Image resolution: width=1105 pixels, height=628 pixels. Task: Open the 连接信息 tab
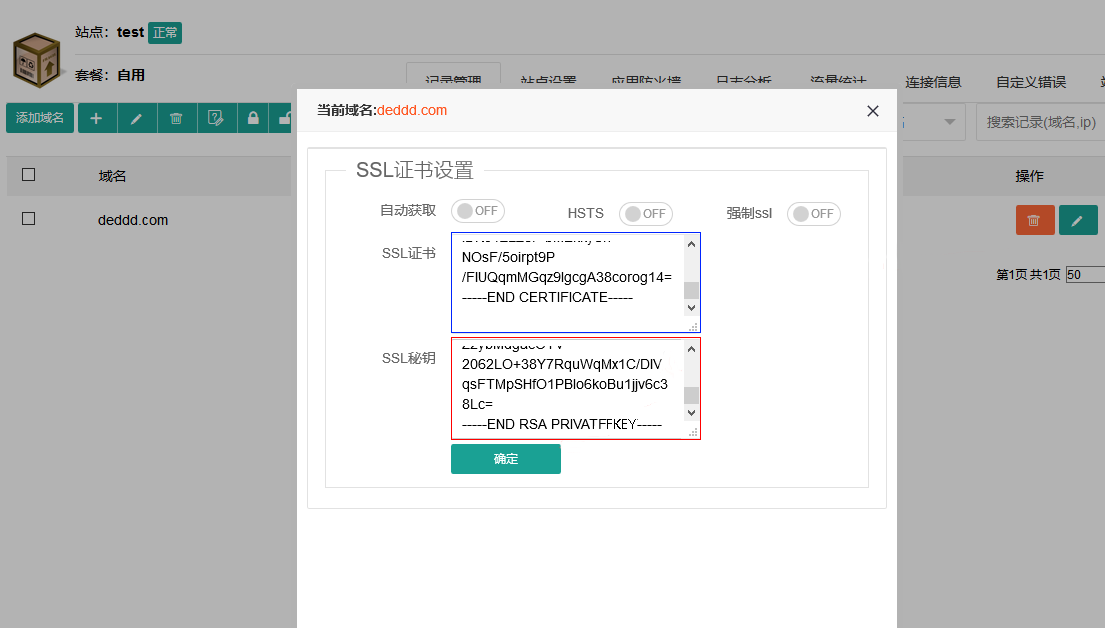coord(933,82)
